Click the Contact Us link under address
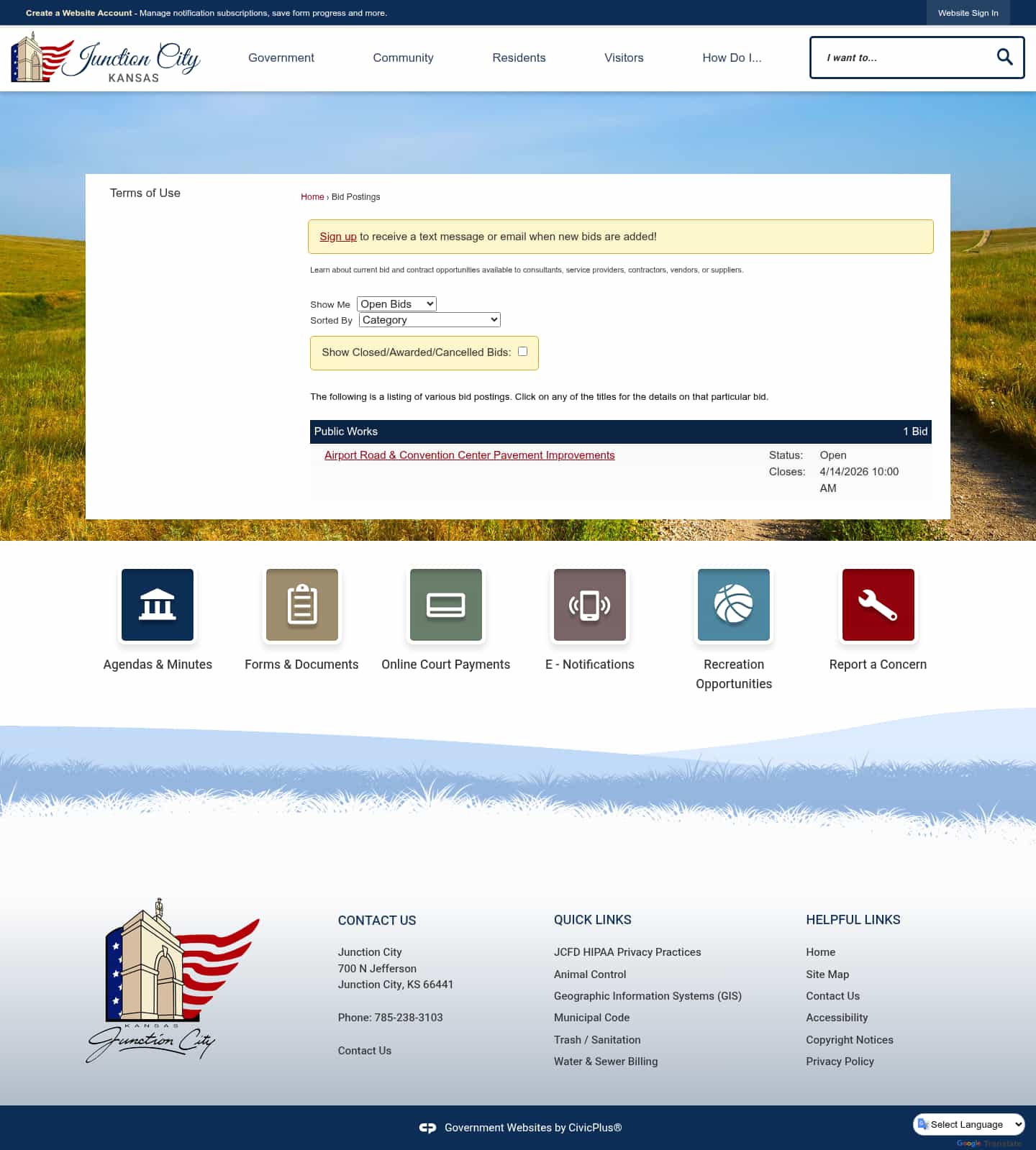The image size is (1036, 1150). point(365,1051)
